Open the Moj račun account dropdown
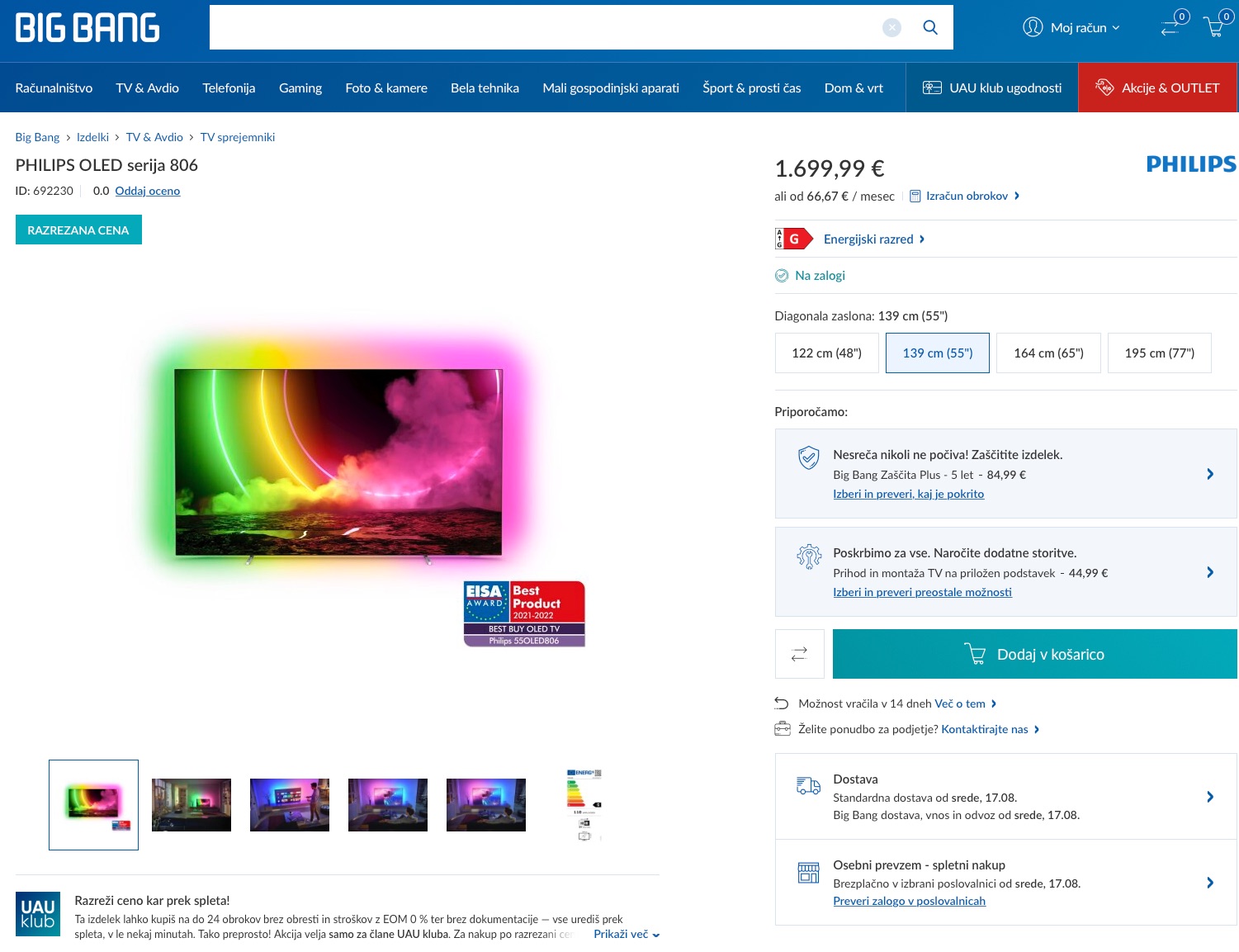This screenshot has width=1239, height=952. point(1071,27)
